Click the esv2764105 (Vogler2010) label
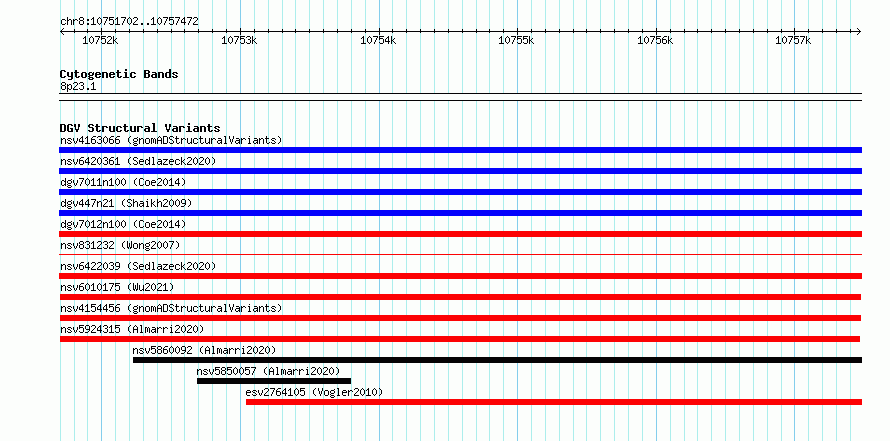This screenshot has width=890, height=441. [314, 392]
